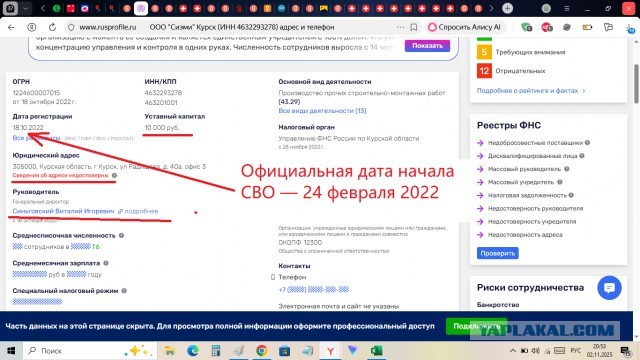
Task: Open Excel from the taskbar
Action: (x=376, y=351)
